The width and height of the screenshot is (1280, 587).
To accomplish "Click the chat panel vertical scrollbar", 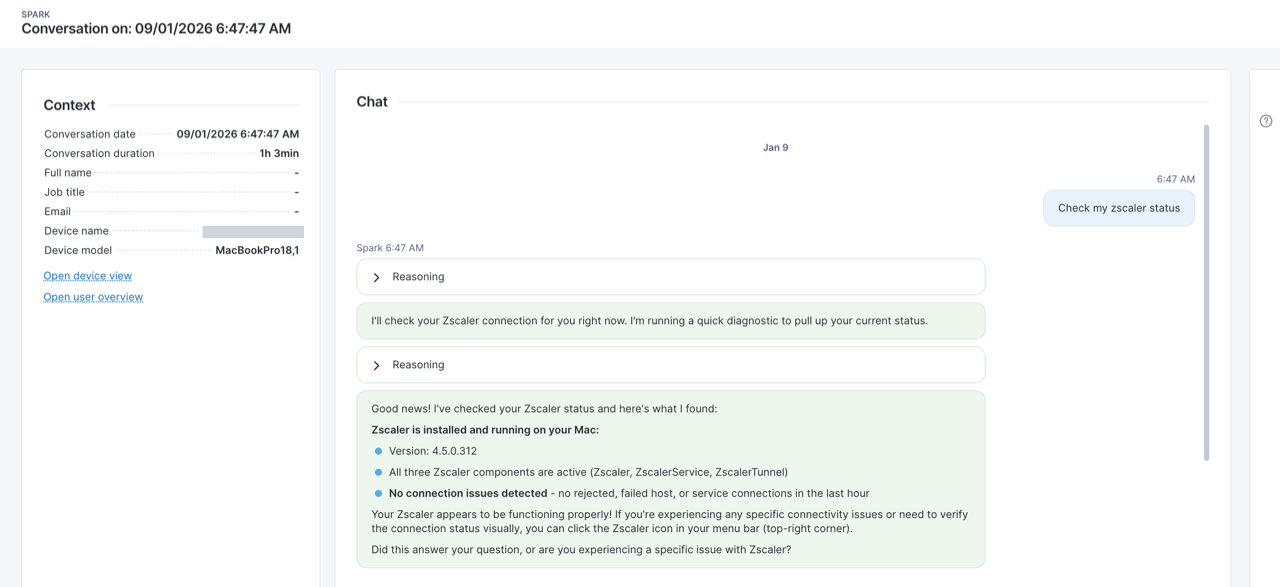I will tap(1206, 292).
